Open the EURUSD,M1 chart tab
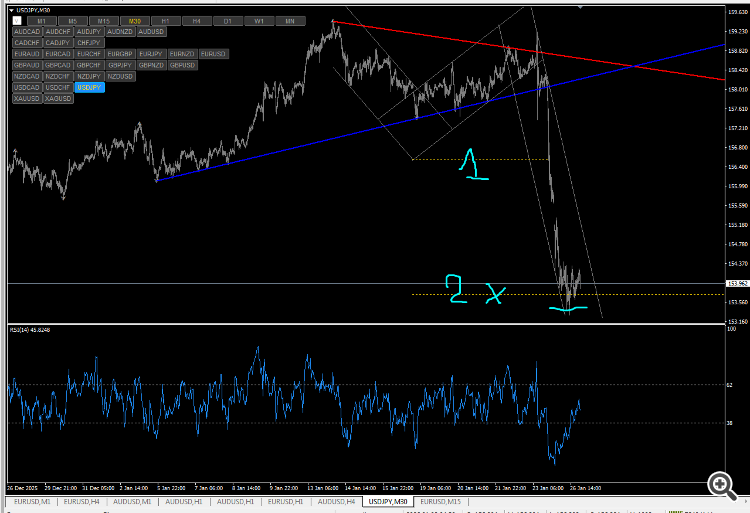 click(32, 502)
